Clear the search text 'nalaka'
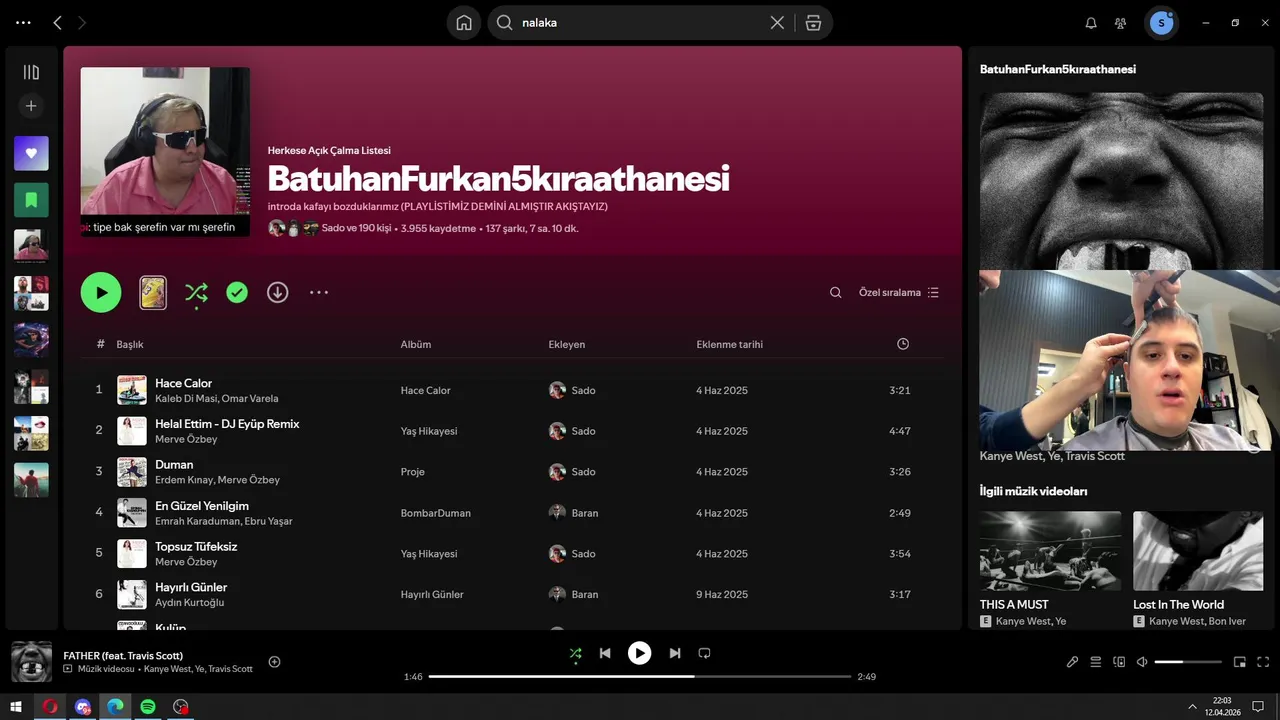This screenshot has width=1280, height=720. click(777, 23)
